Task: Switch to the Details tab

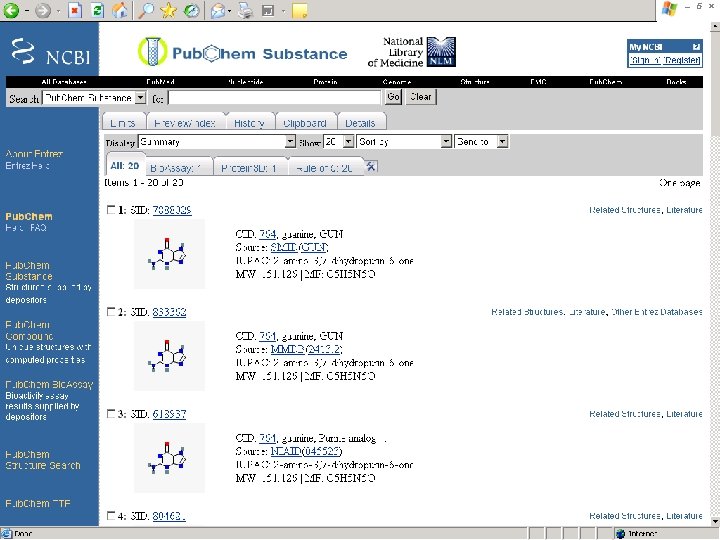Action: click(360, 123)
